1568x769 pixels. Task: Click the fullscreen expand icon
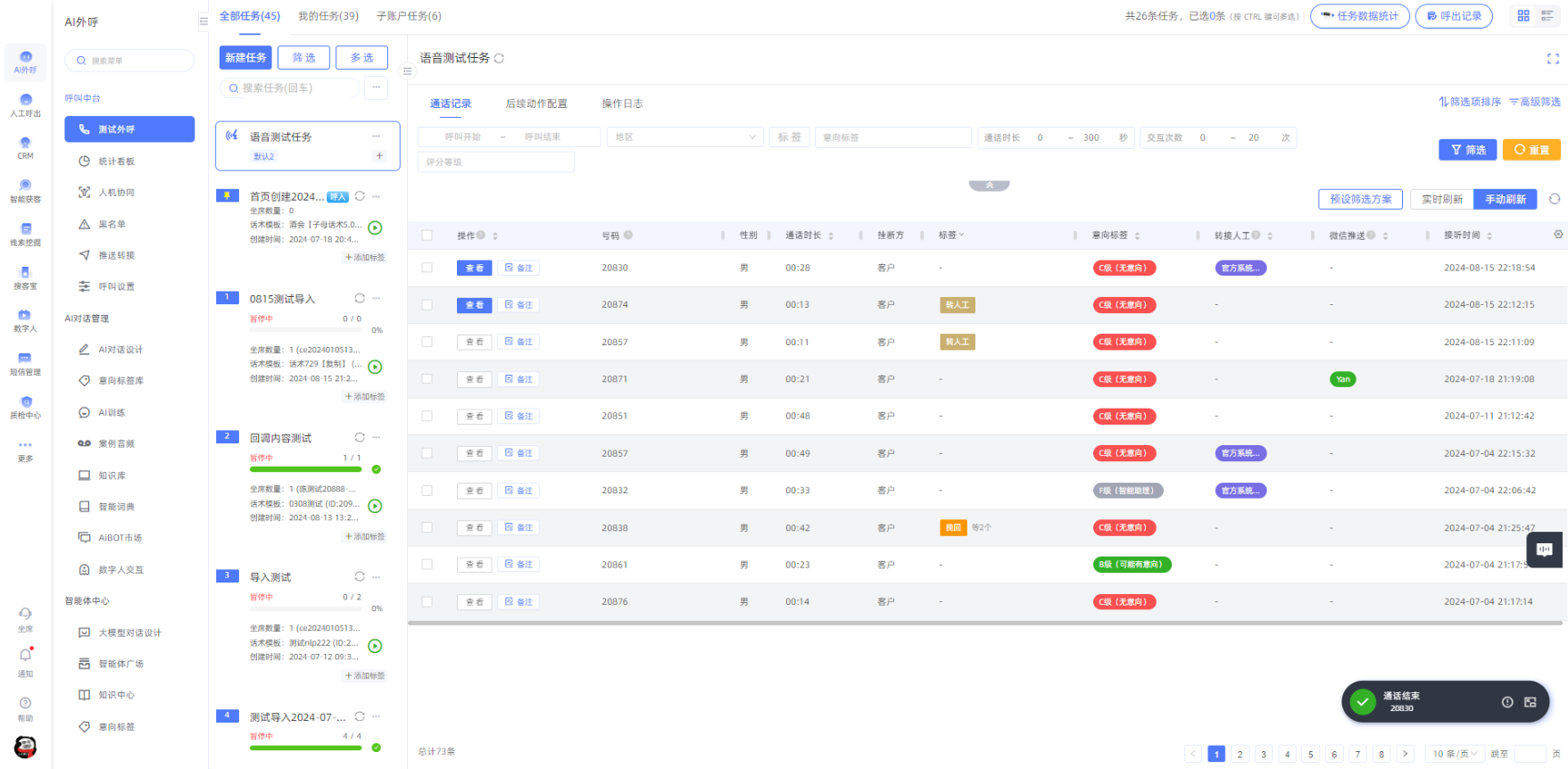[1553, 59]
